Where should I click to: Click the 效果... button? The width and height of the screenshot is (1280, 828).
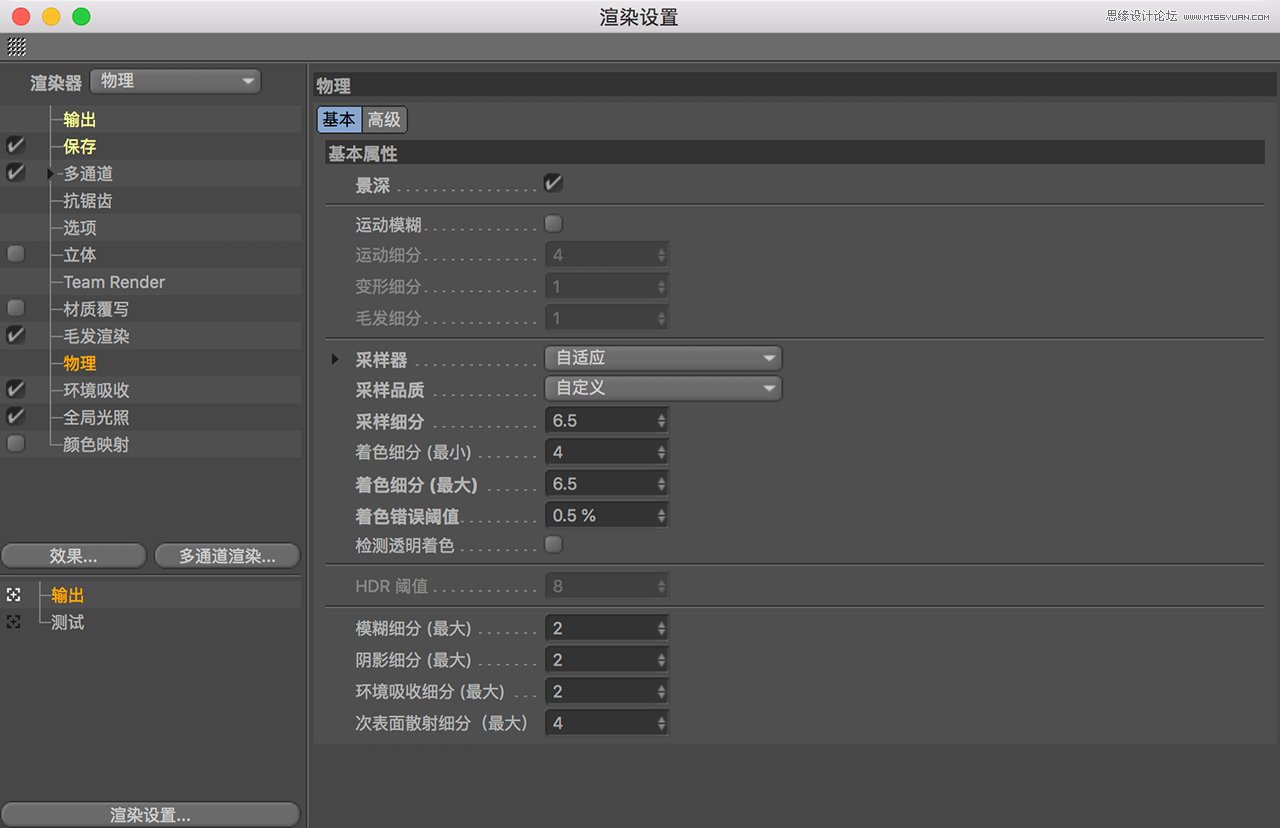point(73,555)
